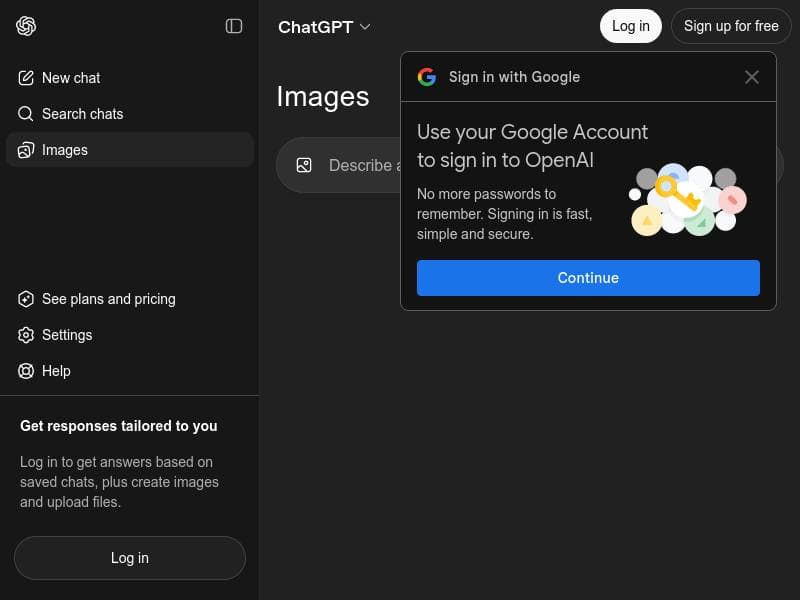Select Images in the sidebar

[130, 150]
